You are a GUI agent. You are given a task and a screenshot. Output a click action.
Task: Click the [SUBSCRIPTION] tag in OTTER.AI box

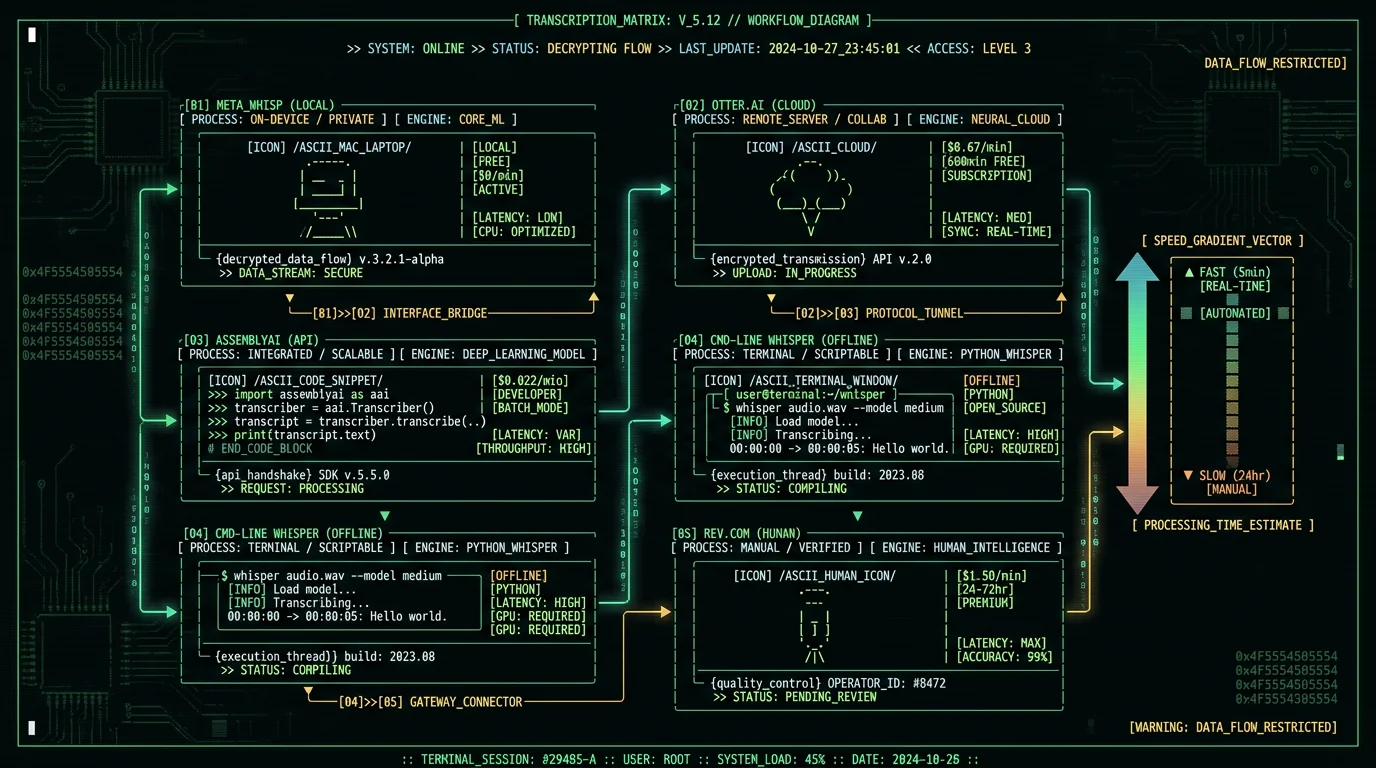click(987, 175)
